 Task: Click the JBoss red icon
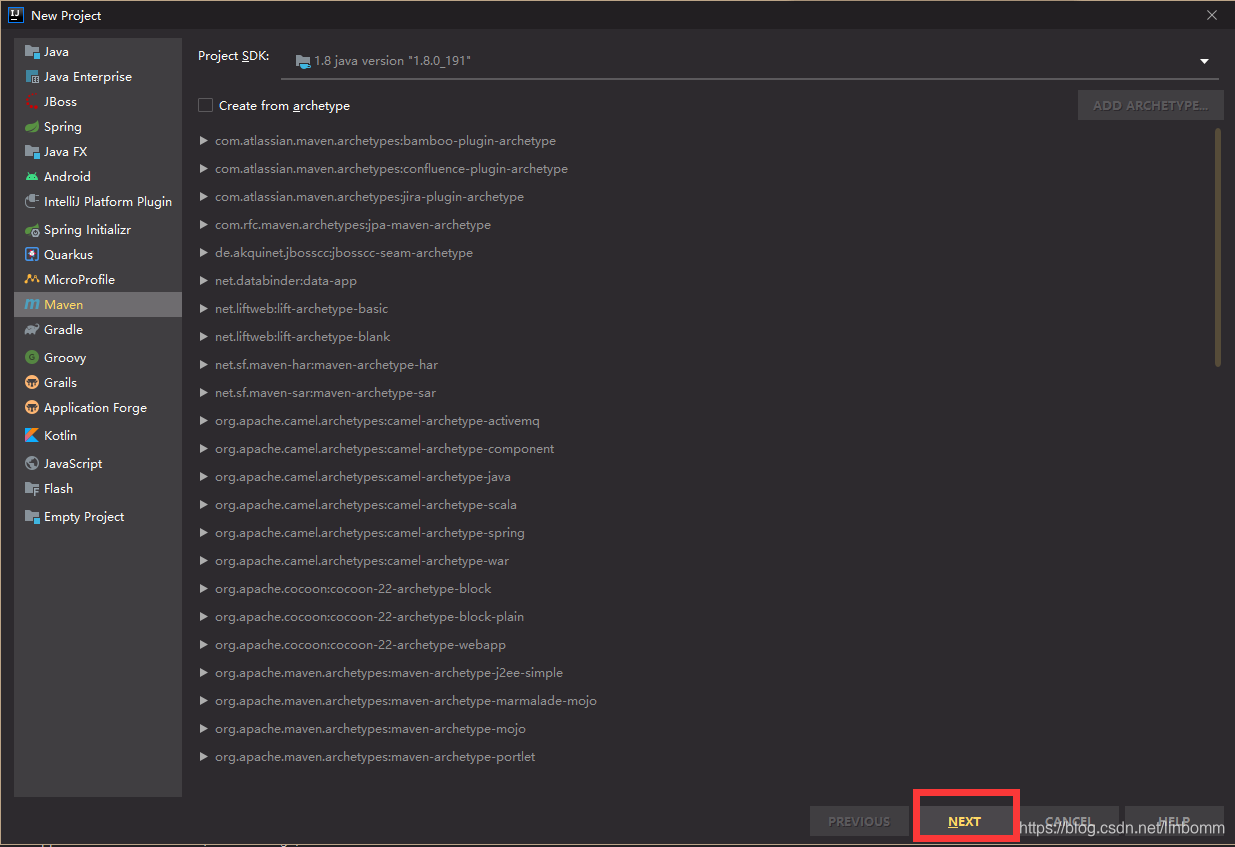[32, 101]
